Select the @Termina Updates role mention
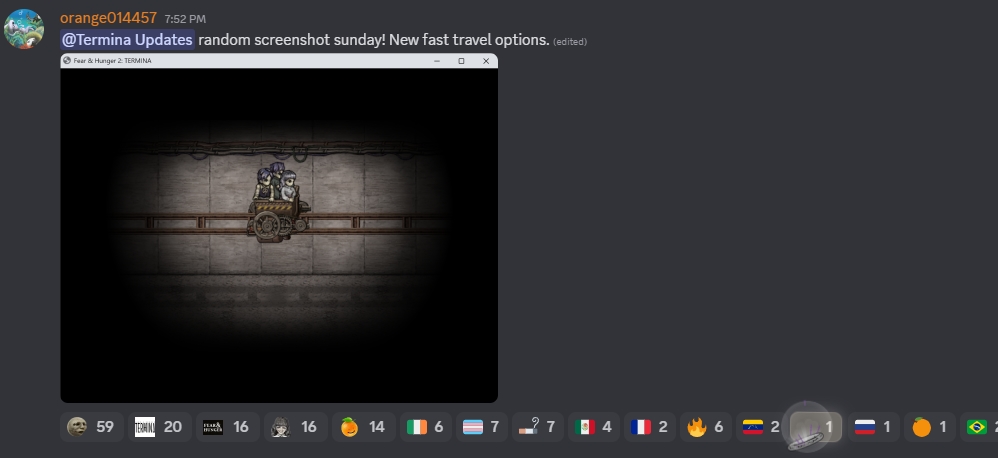 127,39
